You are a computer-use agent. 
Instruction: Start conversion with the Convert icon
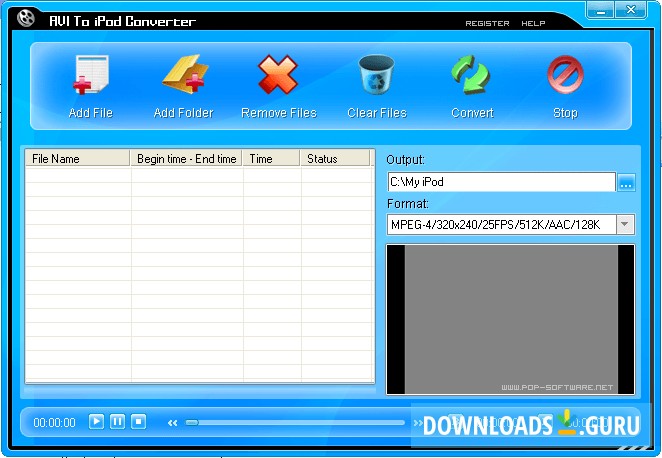click(x=471, y=75)
